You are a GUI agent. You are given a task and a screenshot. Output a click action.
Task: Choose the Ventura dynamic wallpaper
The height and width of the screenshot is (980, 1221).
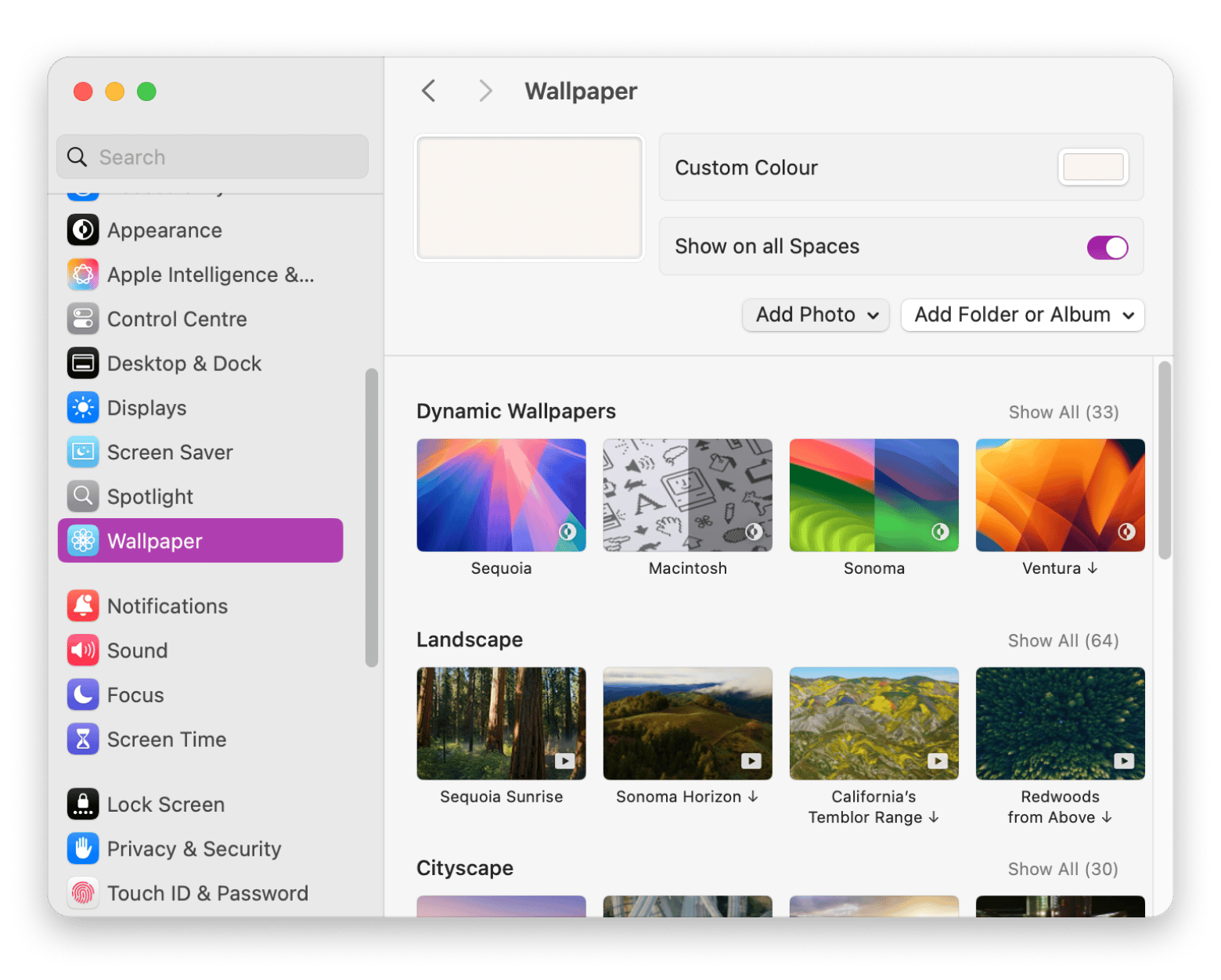(1060, 495)
